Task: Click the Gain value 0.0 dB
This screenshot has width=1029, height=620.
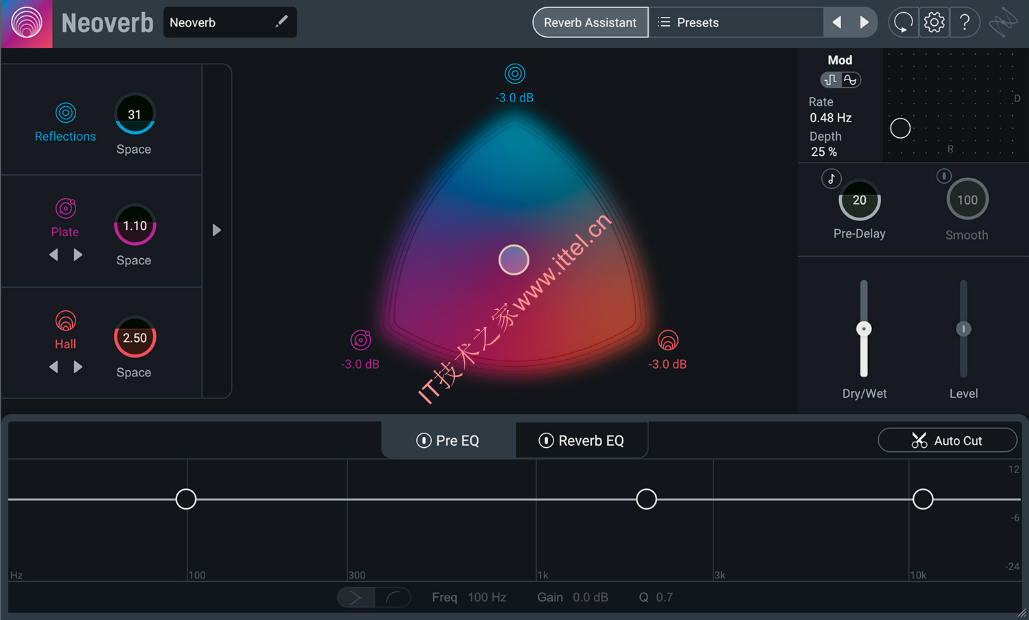Action: pyautogui.click(x=590, y=597)
